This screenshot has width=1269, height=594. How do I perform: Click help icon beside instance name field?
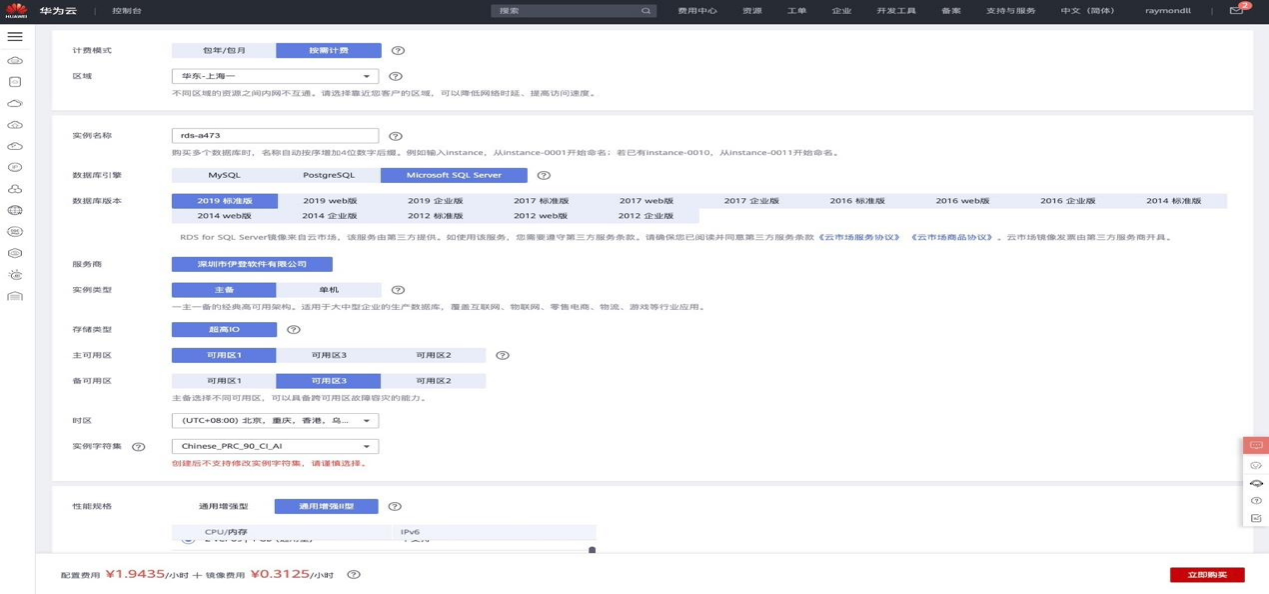coord(395,136)
